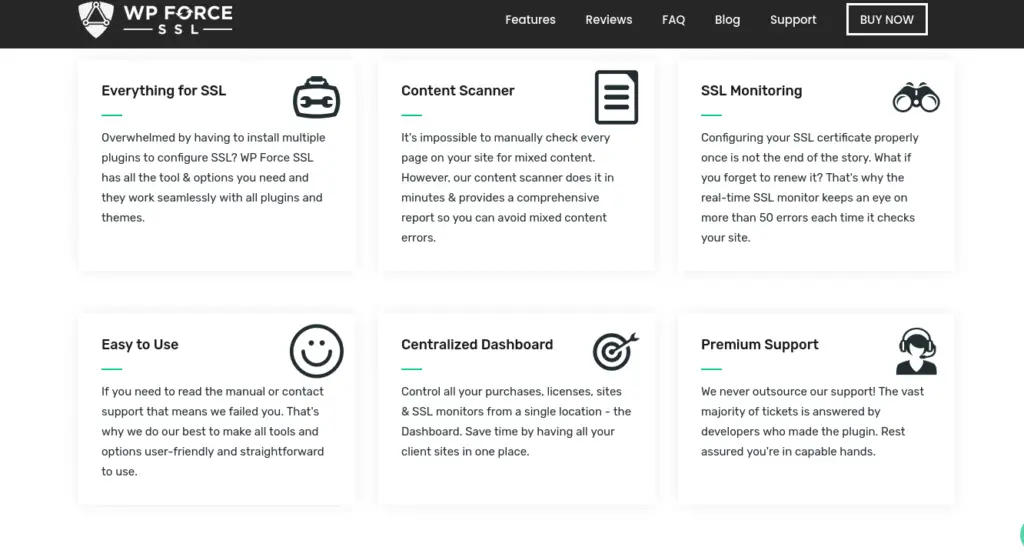Click the toolbox icon beside Everything for SSL
This screenshot has height=557, width=1024.
tap(316, 97)
